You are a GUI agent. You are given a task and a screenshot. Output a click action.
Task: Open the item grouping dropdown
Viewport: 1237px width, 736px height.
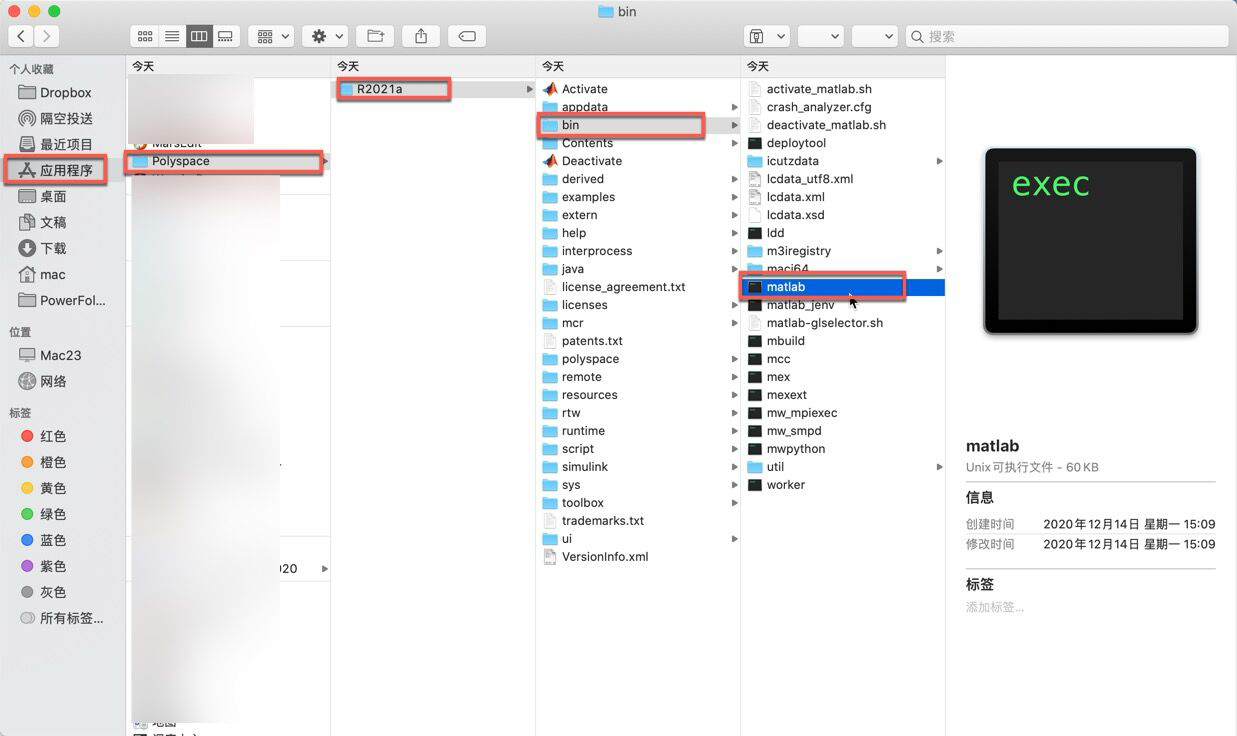(x=273, y=36)
